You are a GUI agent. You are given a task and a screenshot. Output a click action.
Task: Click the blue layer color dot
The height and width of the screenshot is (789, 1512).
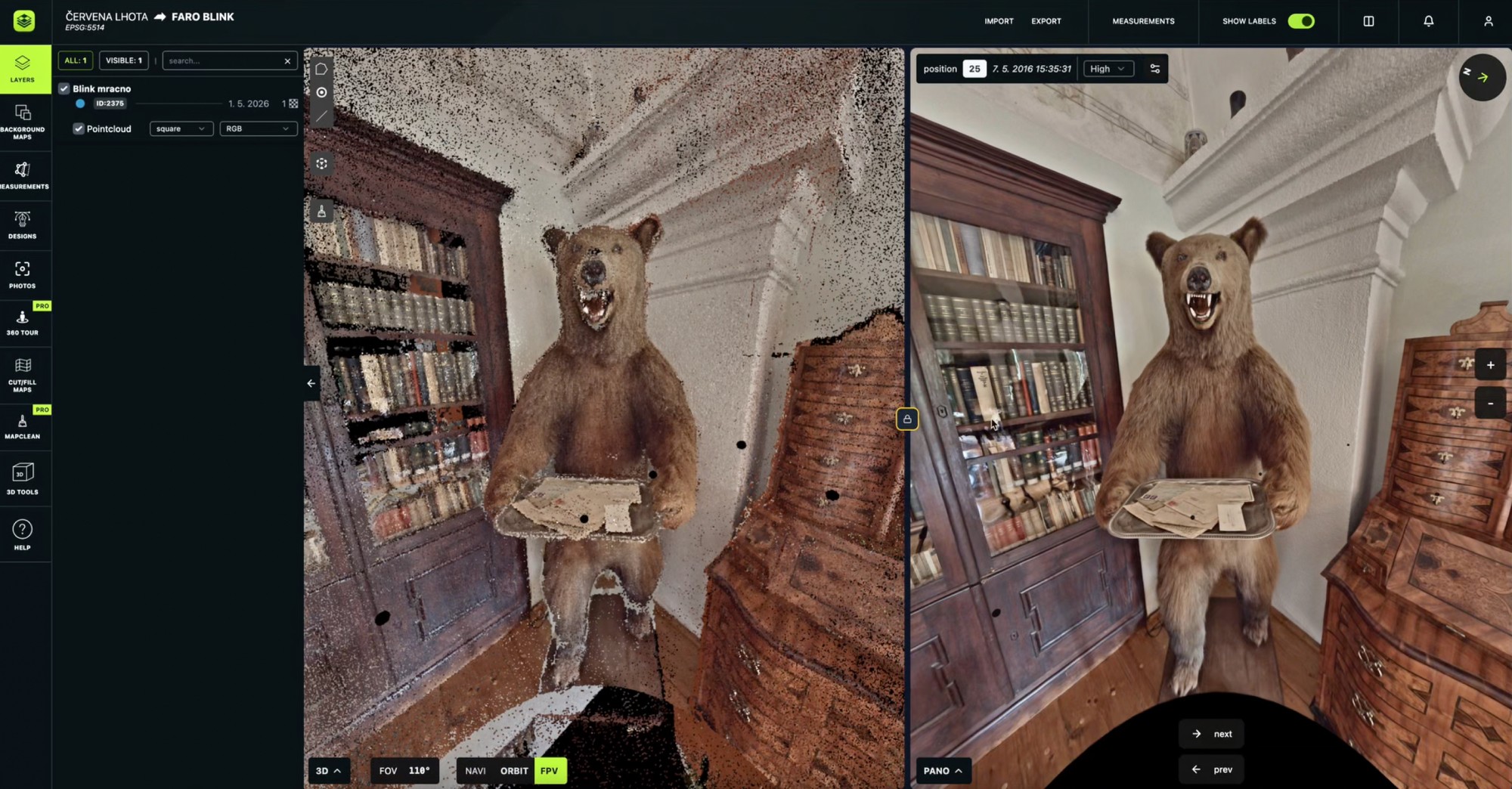click(x=80, y=104)
